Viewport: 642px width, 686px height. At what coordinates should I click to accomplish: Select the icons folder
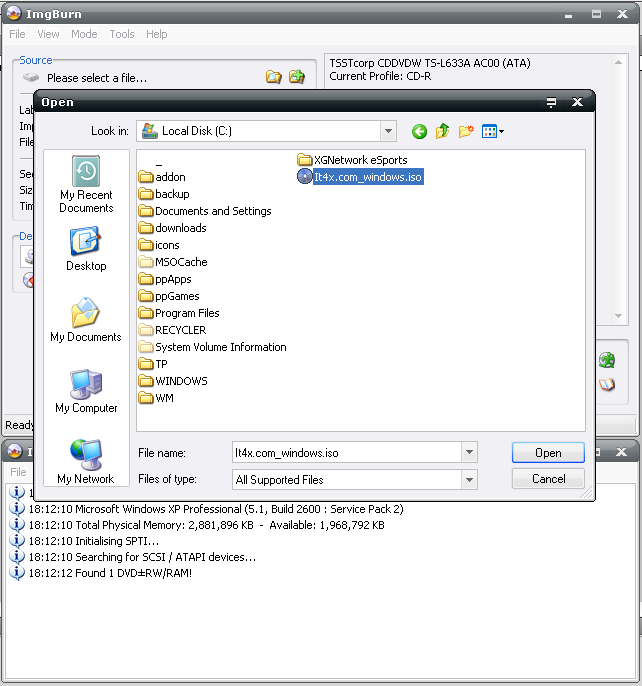[x=159, y=245]
